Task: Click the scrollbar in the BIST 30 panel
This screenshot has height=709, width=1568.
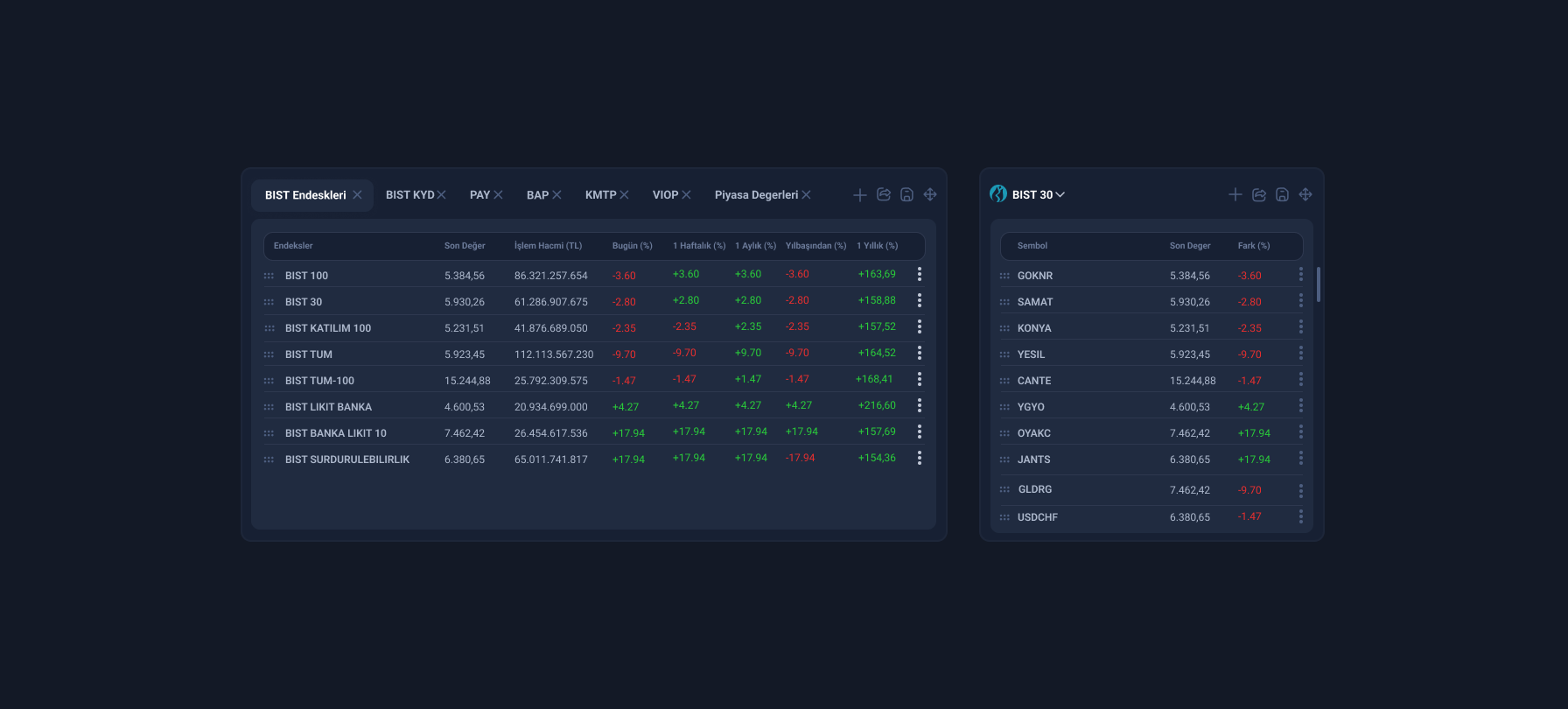Action: pyautogui.click(x=1319, y=284)
